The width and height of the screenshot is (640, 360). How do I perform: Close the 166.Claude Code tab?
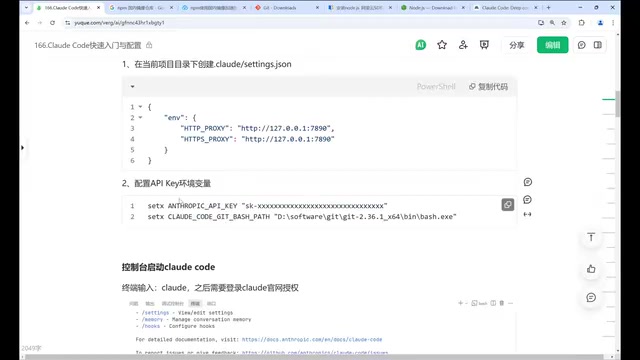click(98, 7)
